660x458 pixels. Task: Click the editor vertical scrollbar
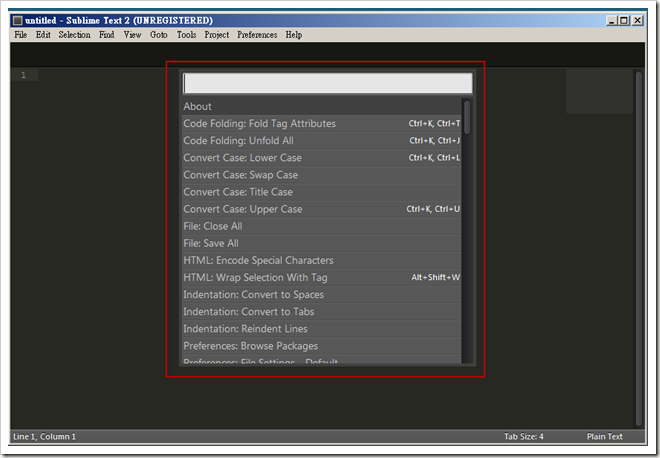639,248
